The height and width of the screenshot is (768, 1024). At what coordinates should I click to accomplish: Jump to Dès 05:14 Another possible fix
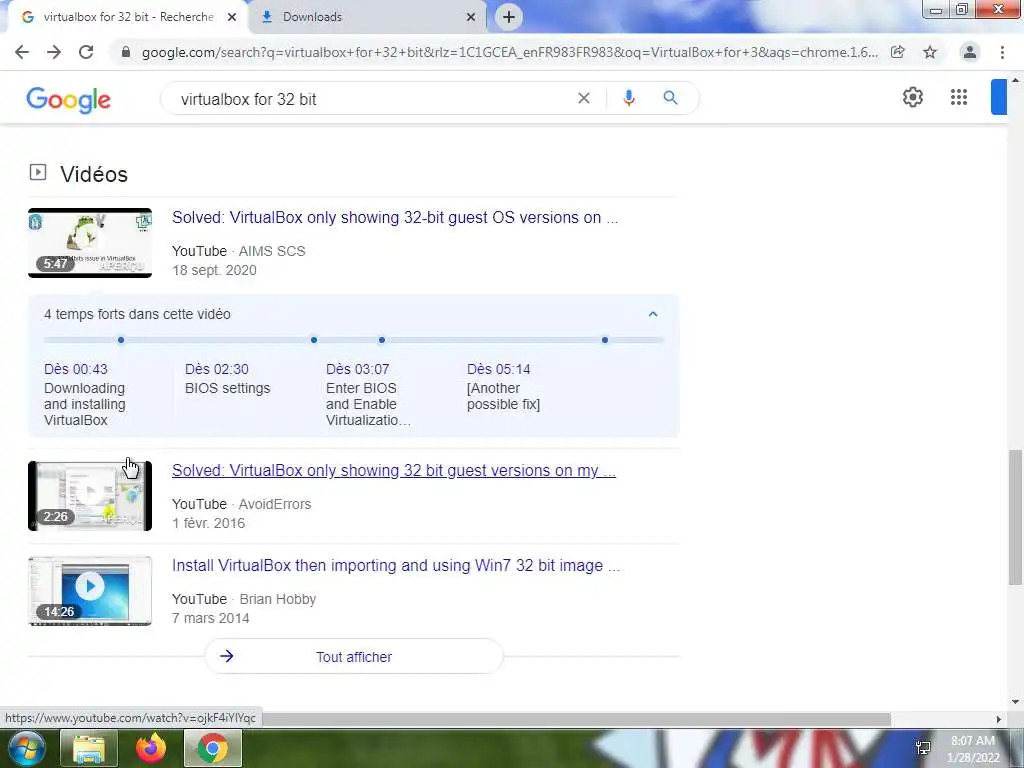pos(504,387)
